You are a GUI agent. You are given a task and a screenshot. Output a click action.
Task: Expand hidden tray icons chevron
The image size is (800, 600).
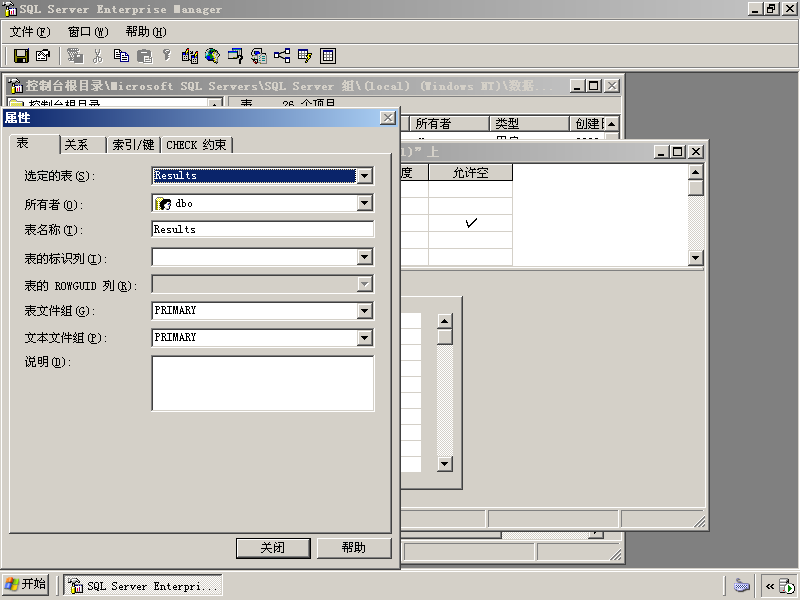769,586
